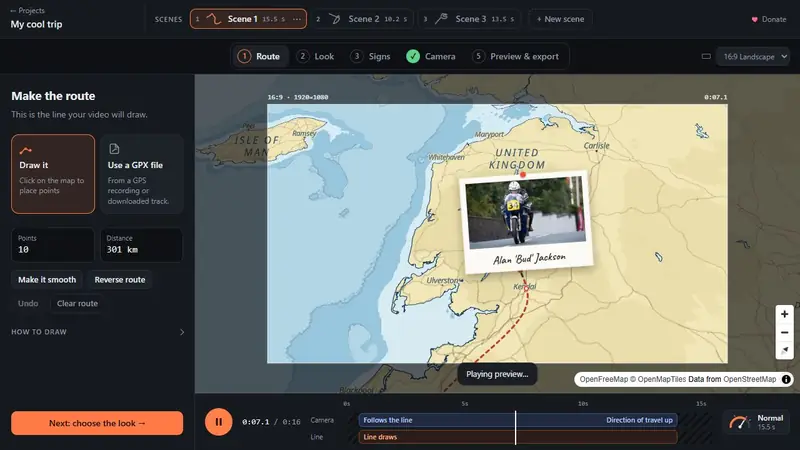Click the Scene 1 route squiggle icon
800x450 pixels.
tap(213, 19)
